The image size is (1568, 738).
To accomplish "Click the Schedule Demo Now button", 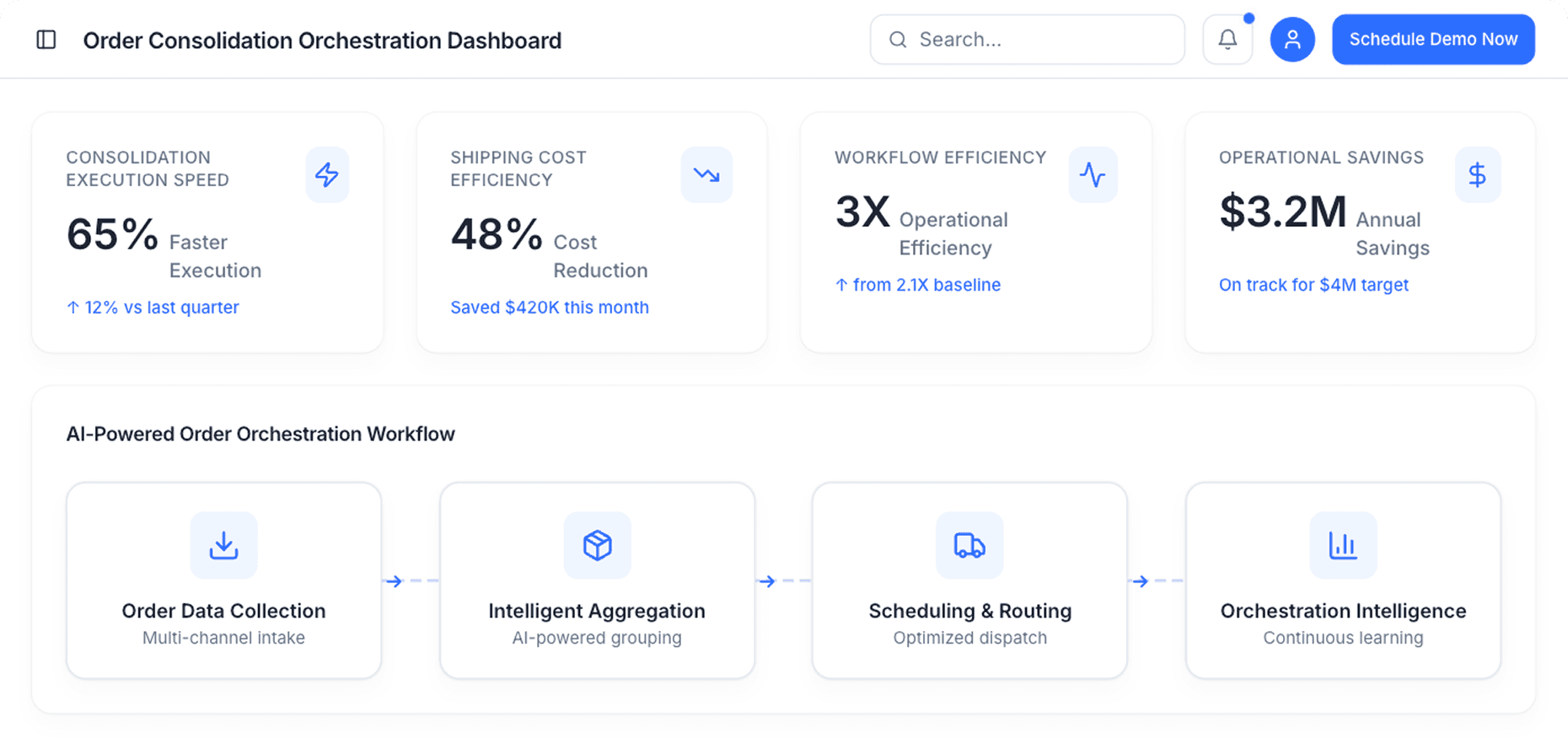I will click(1432, 39).
